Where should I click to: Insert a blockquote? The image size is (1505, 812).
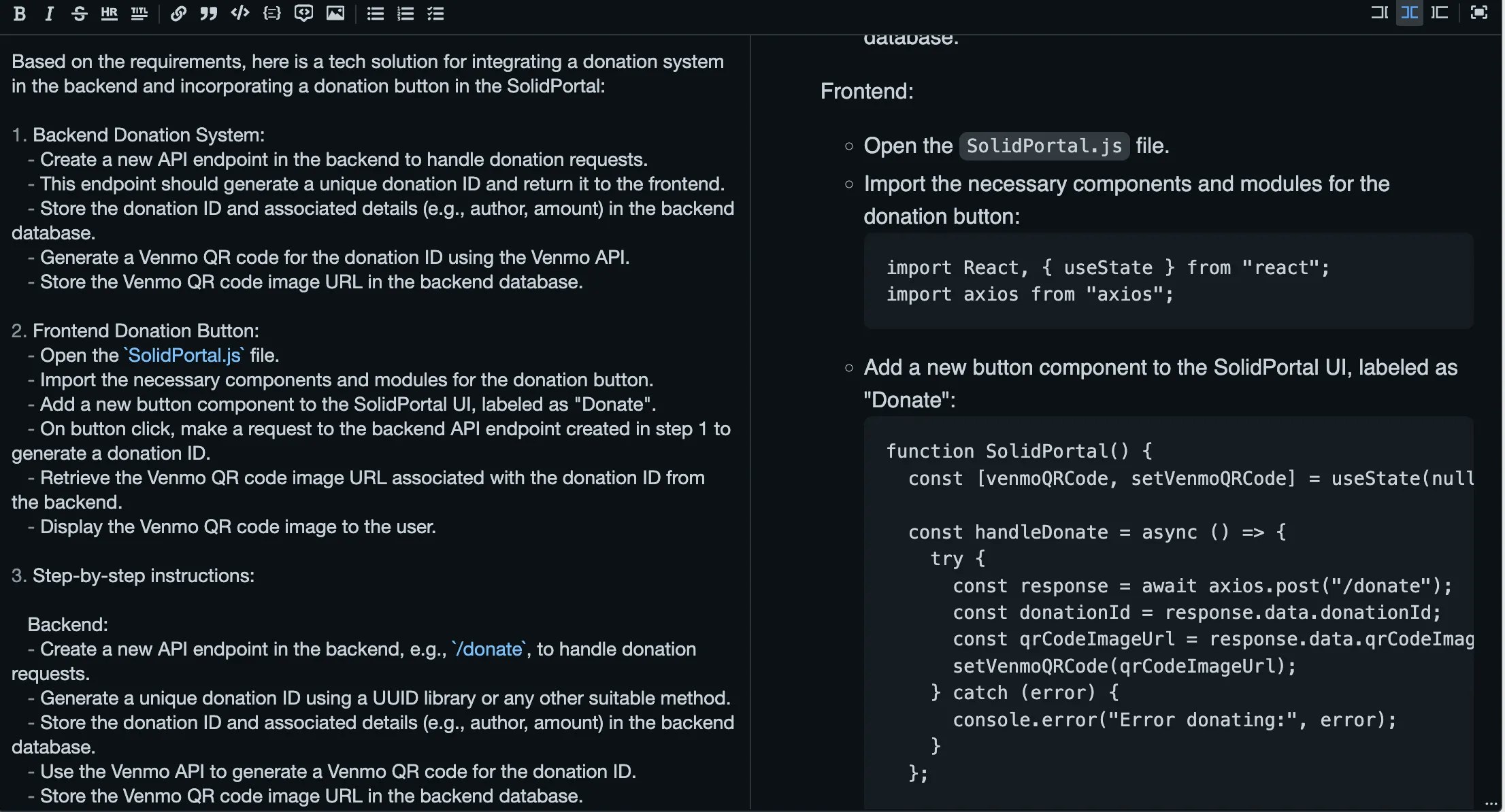[208, 14]
